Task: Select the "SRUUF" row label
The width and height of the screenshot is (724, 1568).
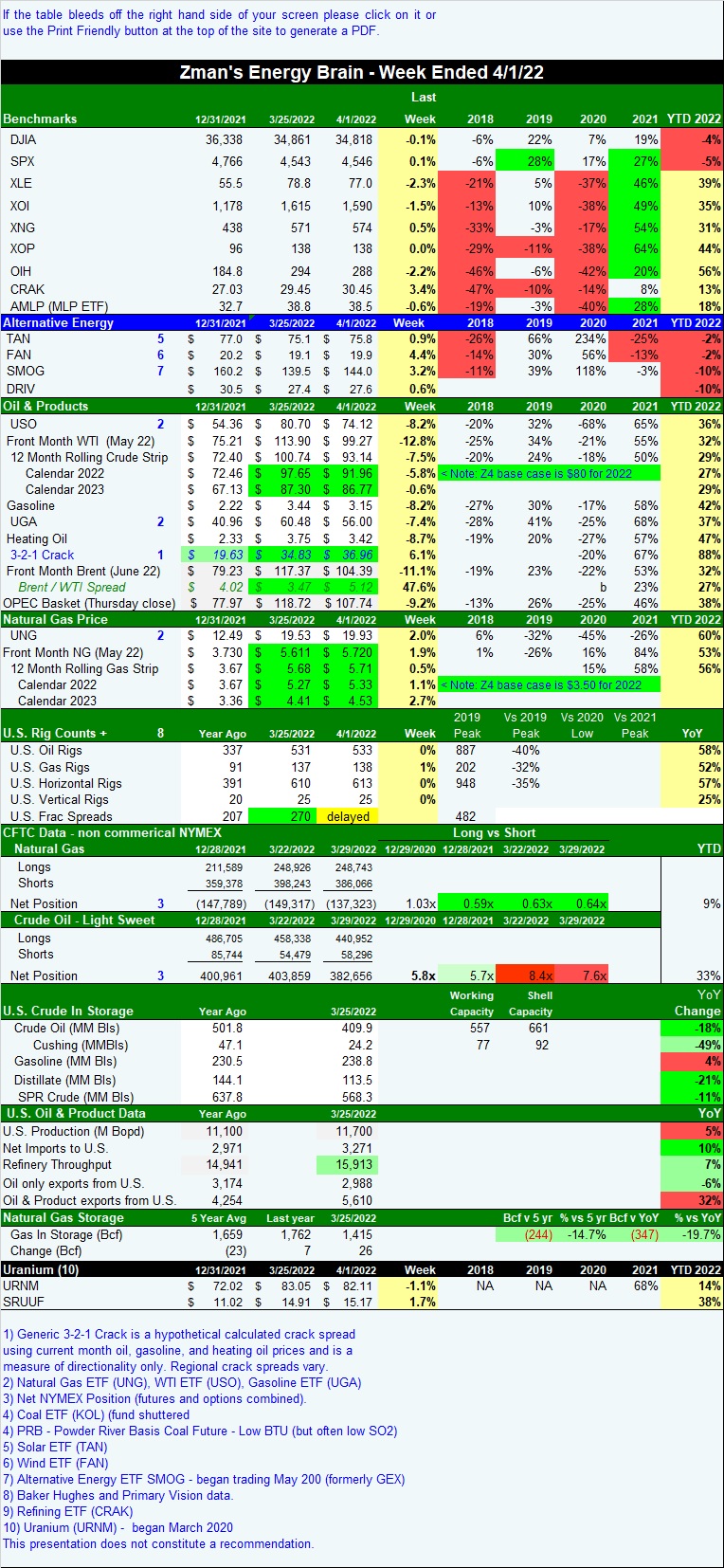Action: coord(24,1302)
